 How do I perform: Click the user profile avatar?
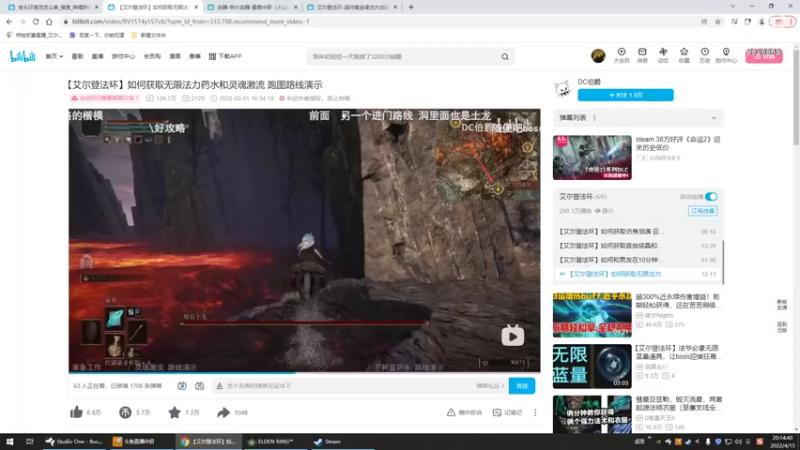(x=598, y=56)
